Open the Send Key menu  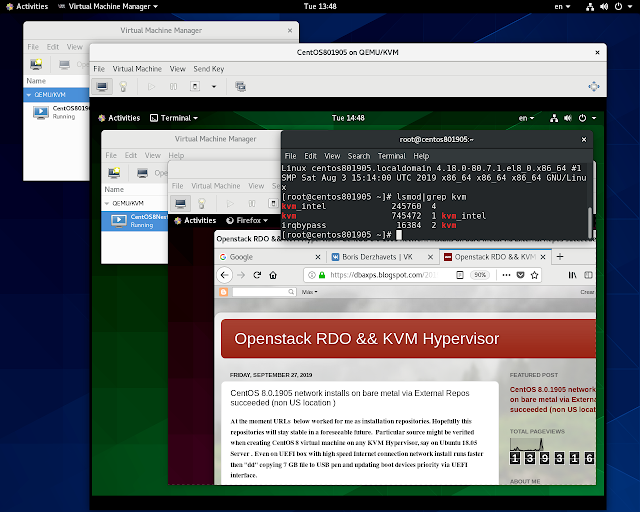coord(209,69)
